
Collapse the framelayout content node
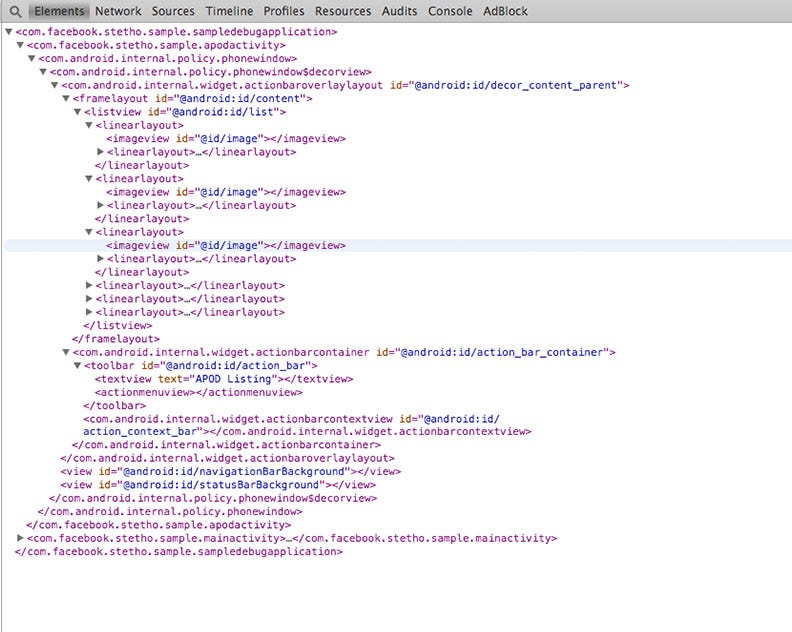66,99
